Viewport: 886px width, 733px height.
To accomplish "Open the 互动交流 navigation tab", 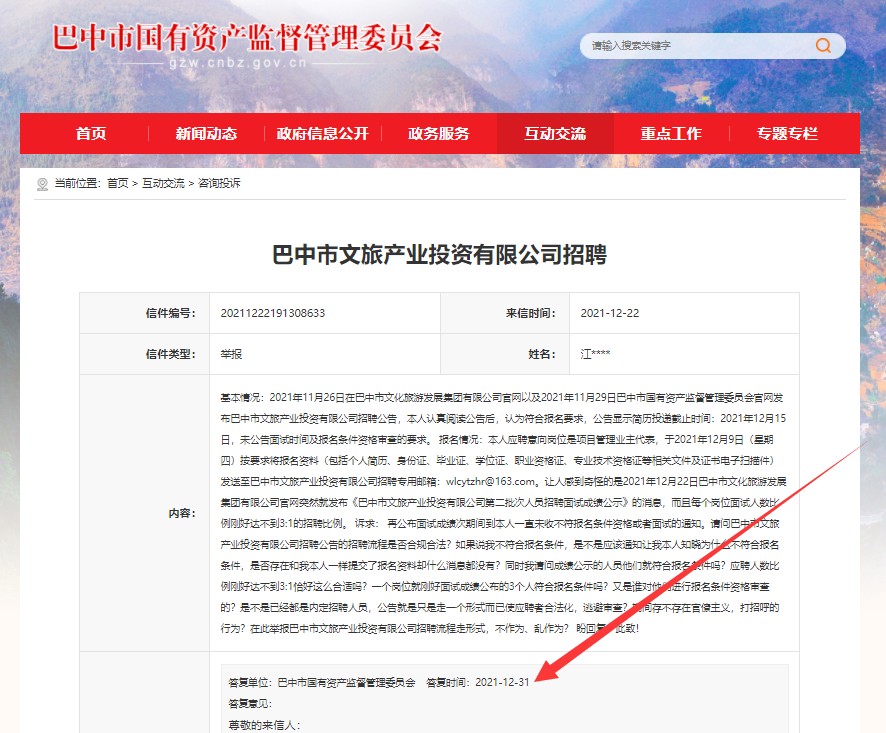I will point(555,133).
